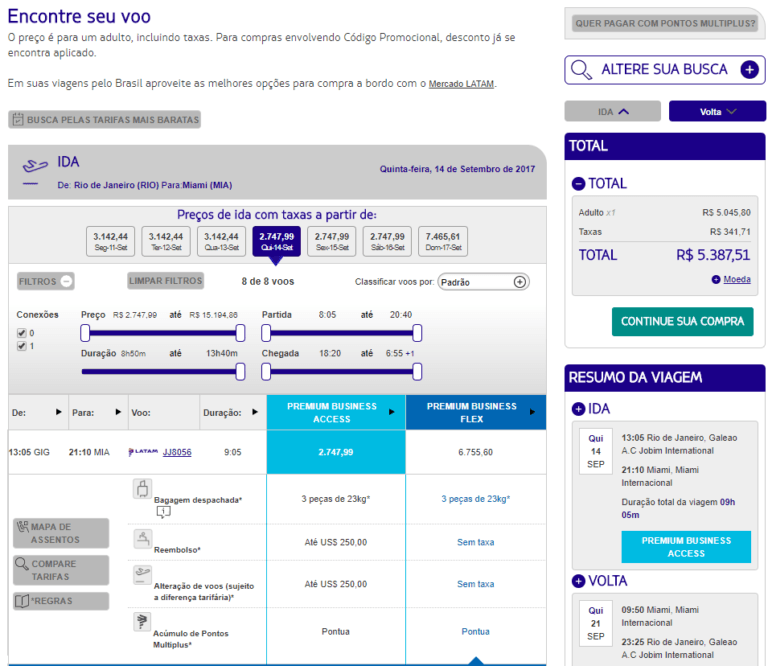Uncheck the 0 connections checkbox
Viewport: 768px width, 666px height.
(x=22, y=333)
